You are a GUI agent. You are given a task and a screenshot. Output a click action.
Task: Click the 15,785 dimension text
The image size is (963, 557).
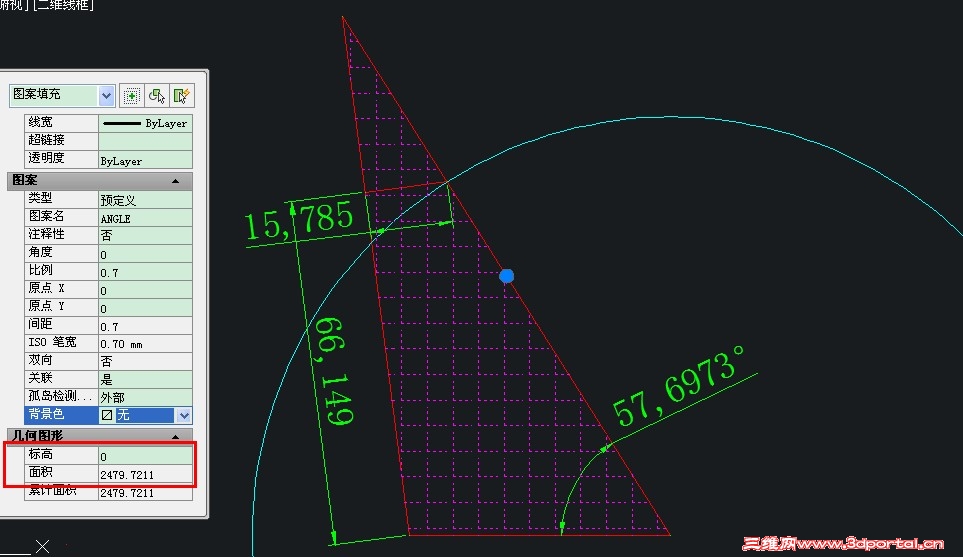point(299,220)
